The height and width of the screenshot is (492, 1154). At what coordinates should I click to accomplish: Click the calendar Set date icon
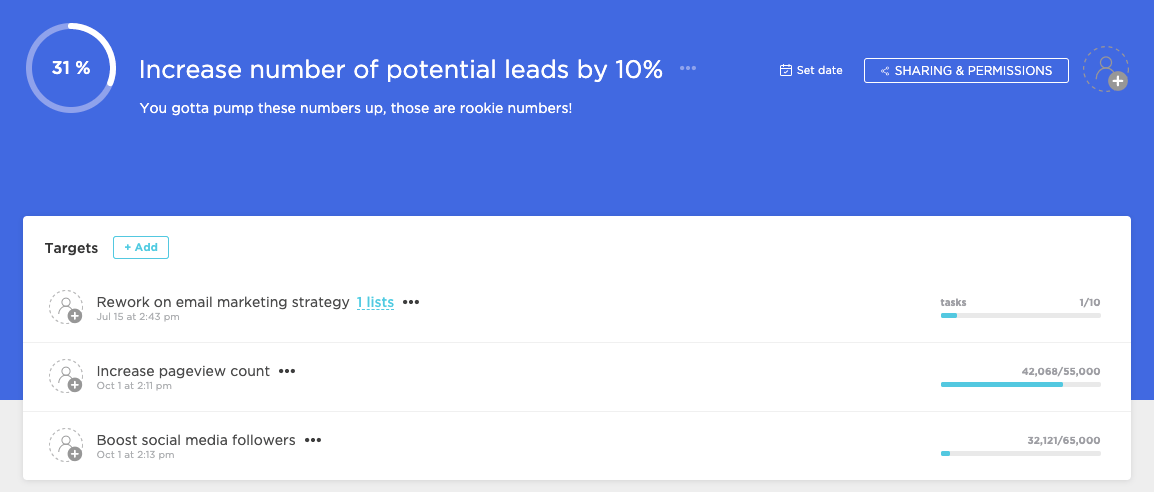[786, 71]
